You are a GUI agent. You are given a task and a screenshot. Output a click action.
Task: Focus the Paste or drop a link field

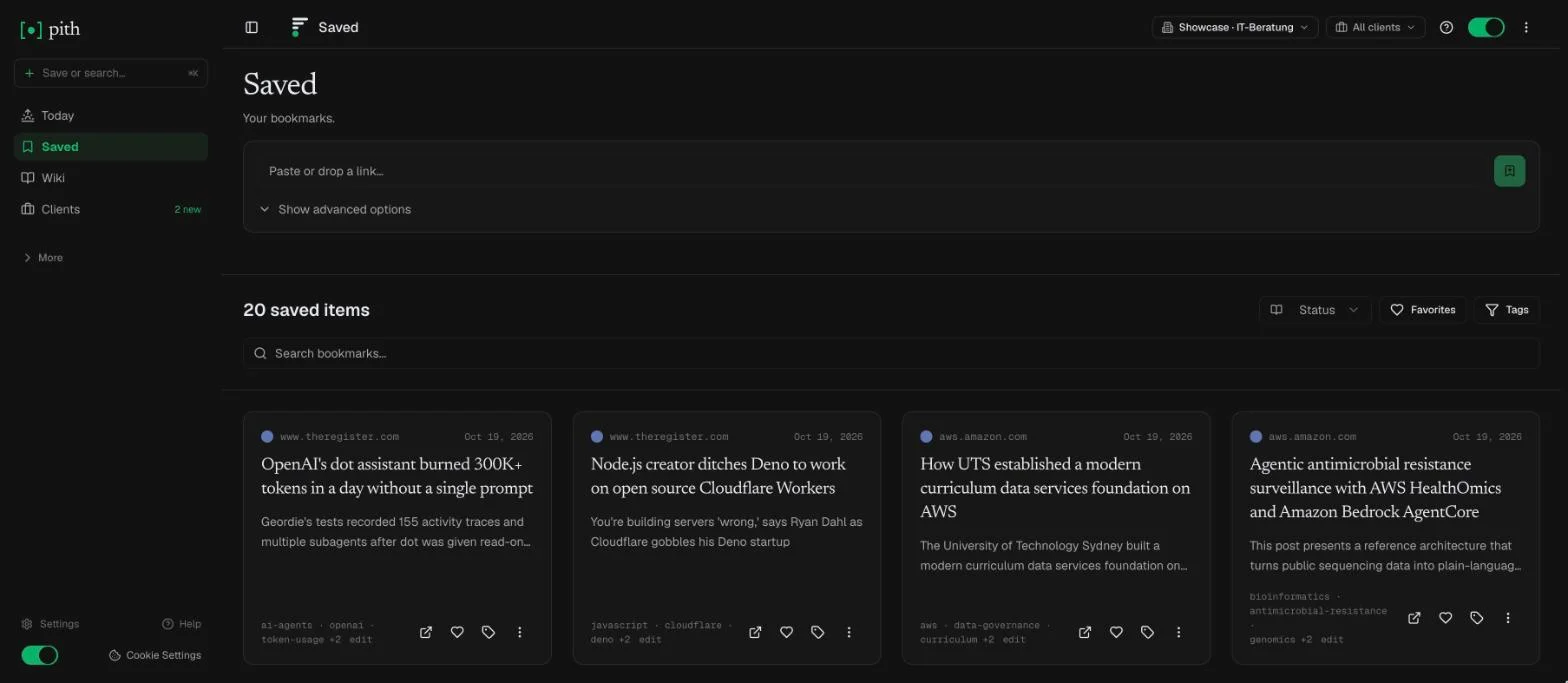pyautogui.click(x=875, y=171)
